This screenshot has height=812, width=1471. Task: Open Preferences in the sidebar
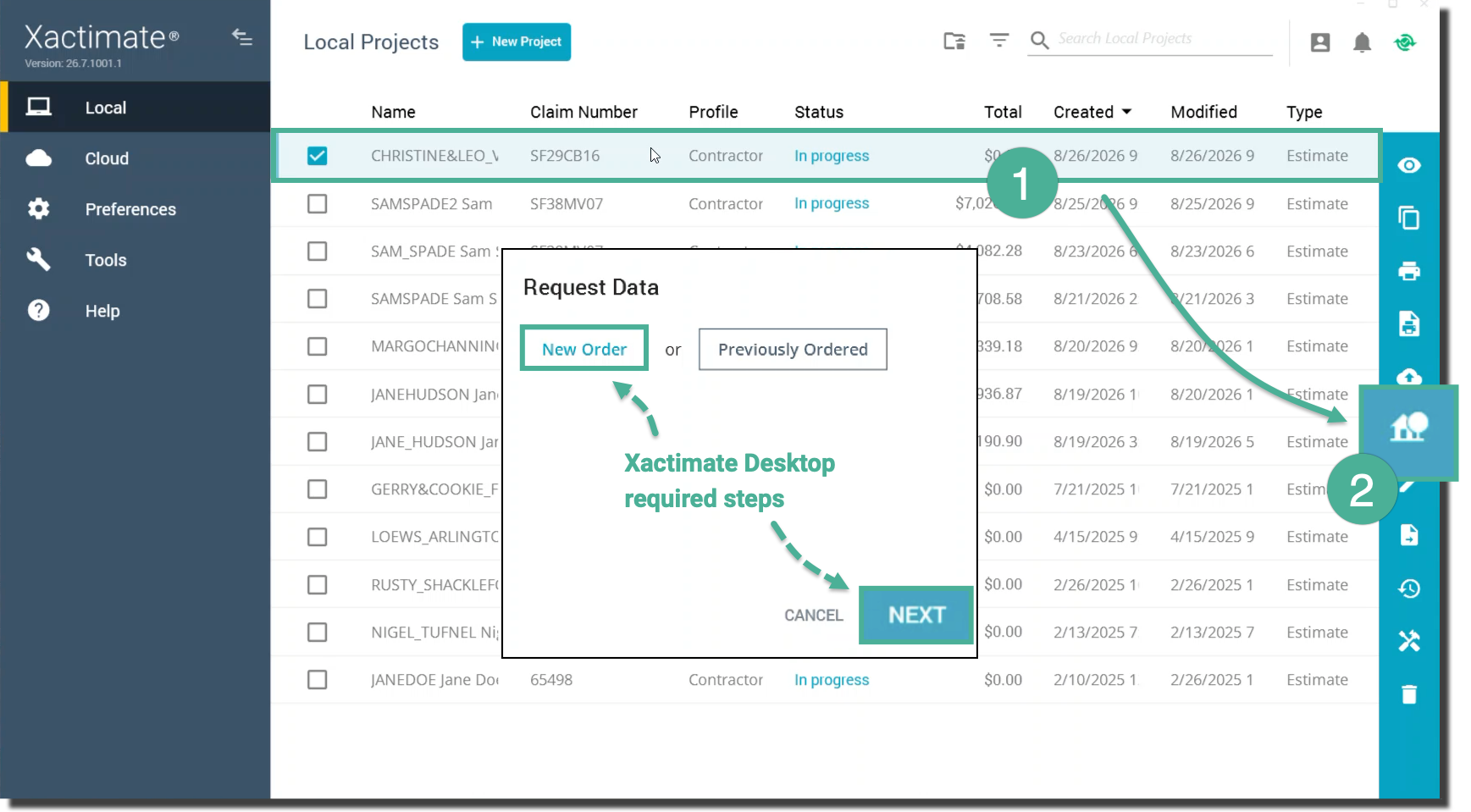pos(135,209)
